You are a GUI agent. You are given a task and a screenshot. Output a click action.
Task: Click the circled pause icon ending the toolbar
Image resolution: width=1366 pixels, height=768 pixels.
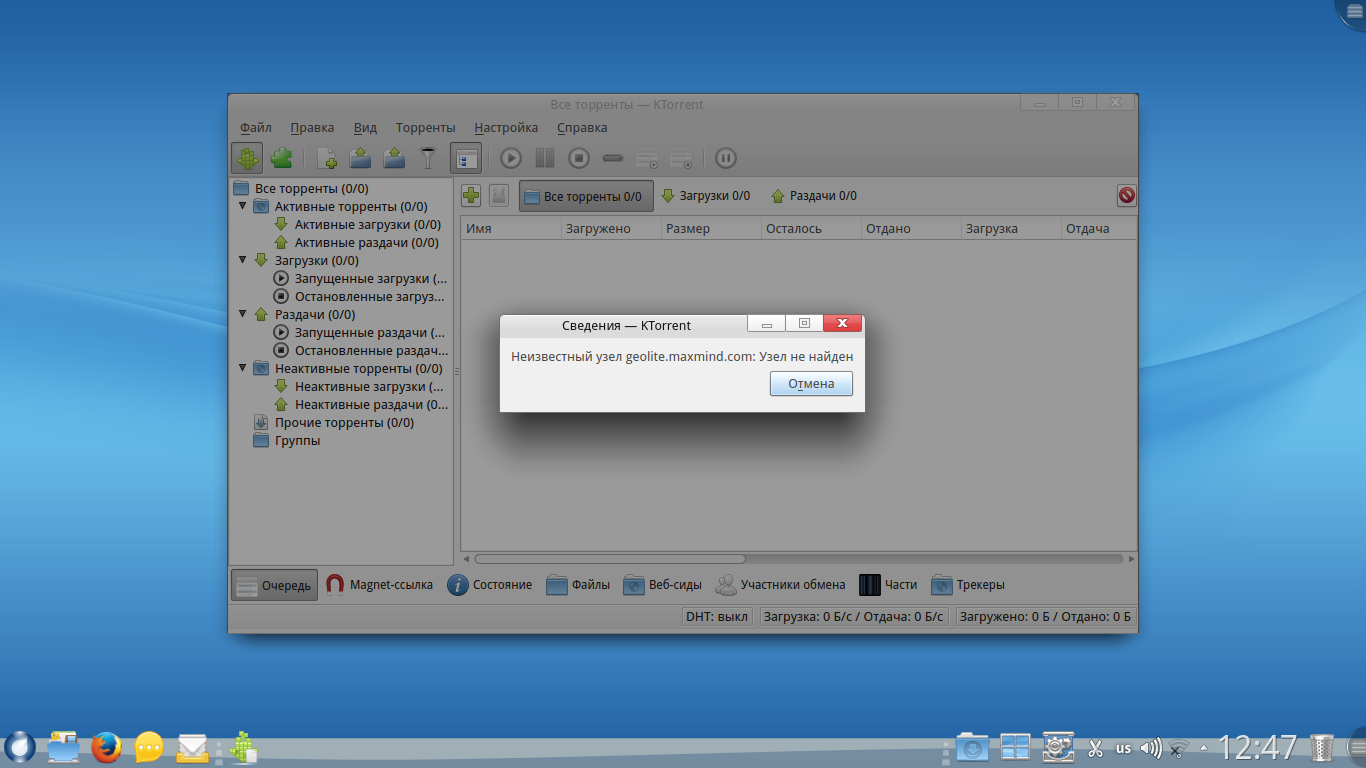tap(726, 158)
